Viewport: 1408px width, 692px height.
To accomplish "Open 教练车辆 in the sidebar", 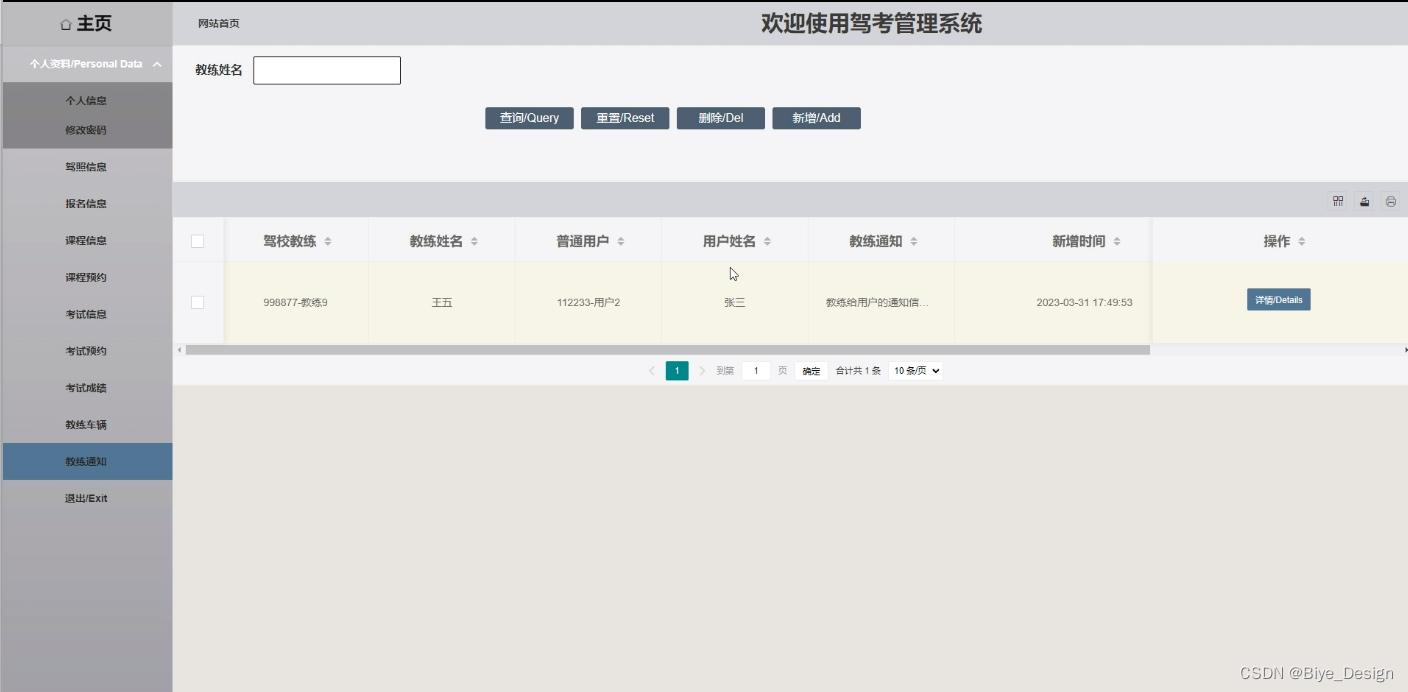I will click(86, 425).
